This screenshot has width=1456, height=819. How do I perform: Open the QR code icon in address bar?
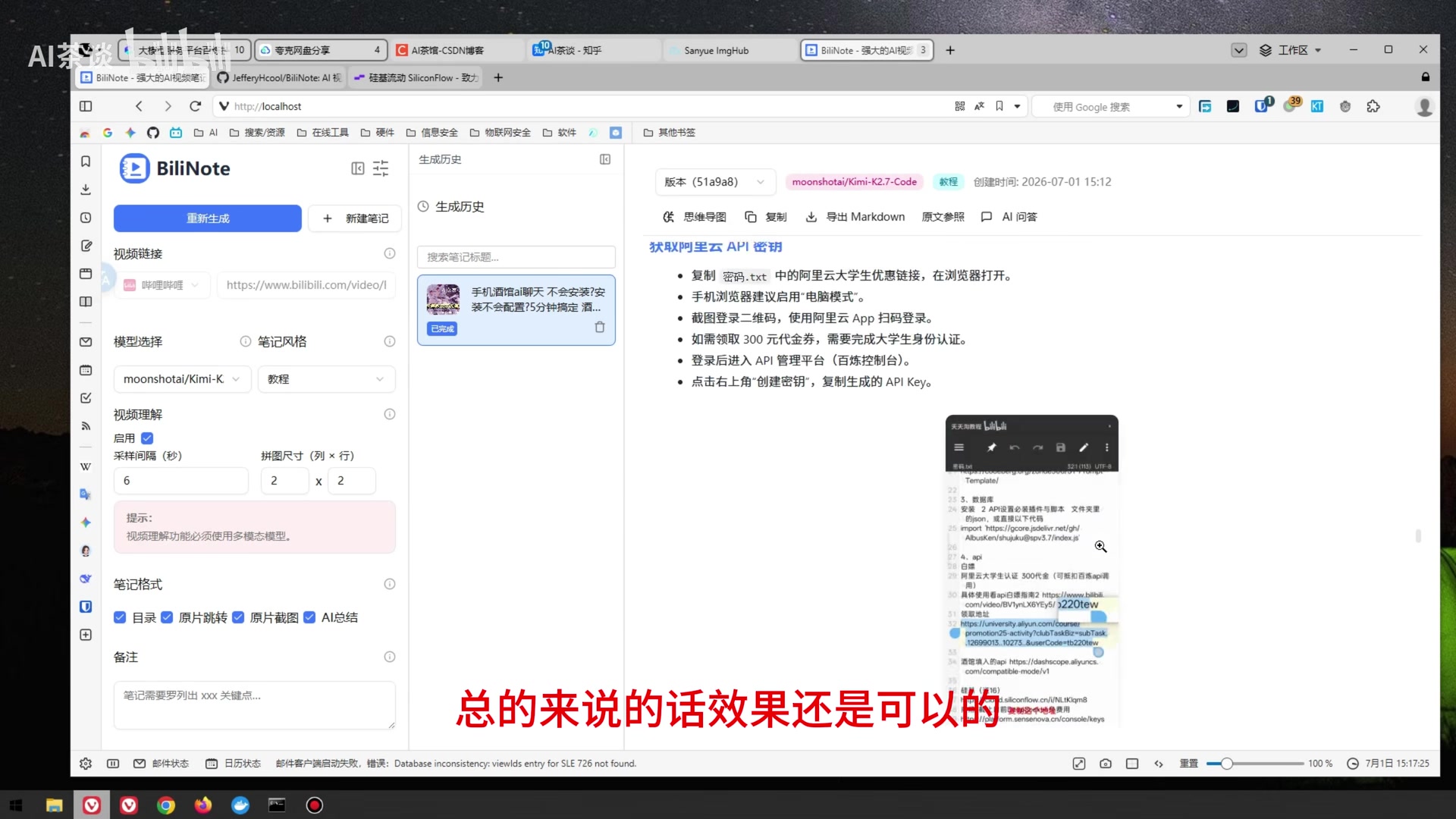point(960,106)
